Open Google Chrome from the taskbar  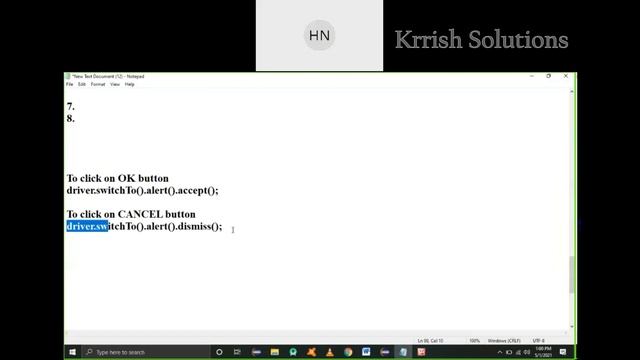(x=348, y=352)
